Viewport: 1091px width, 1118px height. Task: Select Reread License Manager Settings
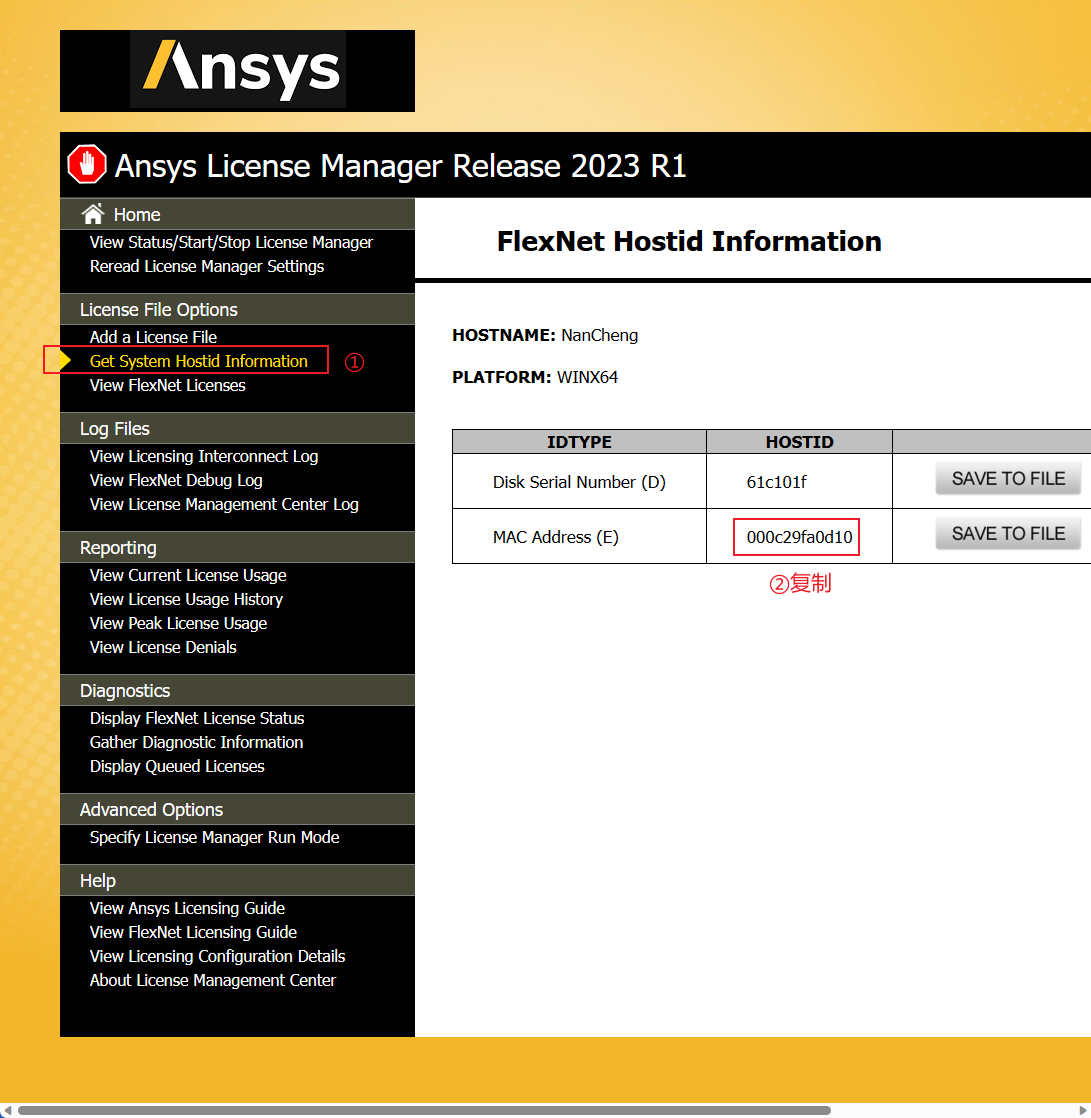coord(207,267)
